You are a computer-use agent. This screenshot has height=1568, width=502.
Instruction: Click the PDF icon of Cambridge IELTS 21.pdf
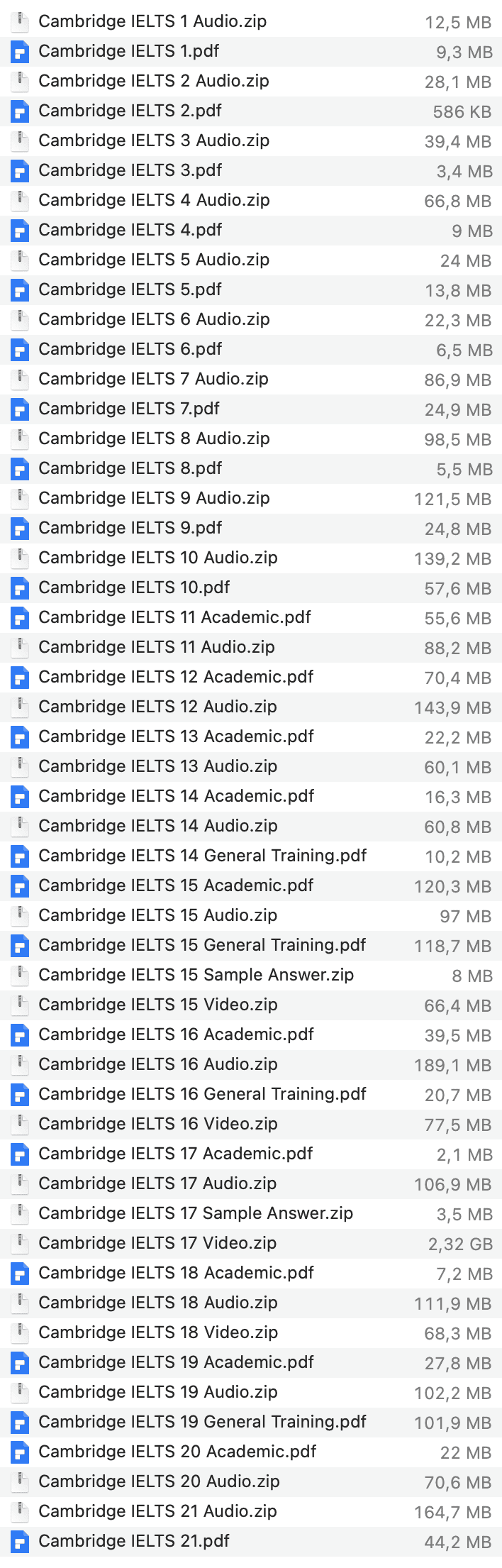21,1542
